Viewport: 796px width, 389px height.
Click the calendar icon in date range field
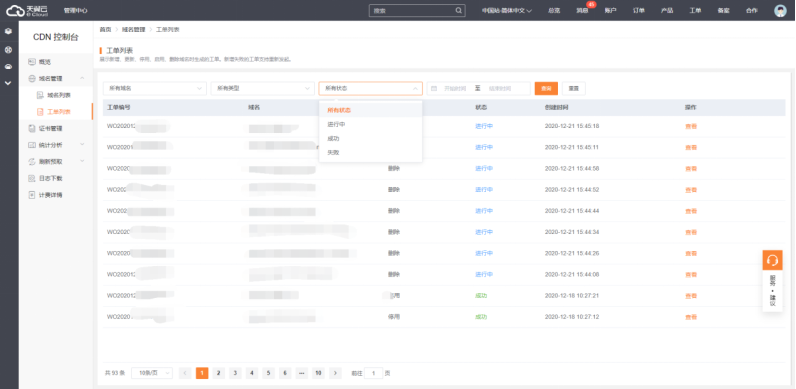[434, 88]
